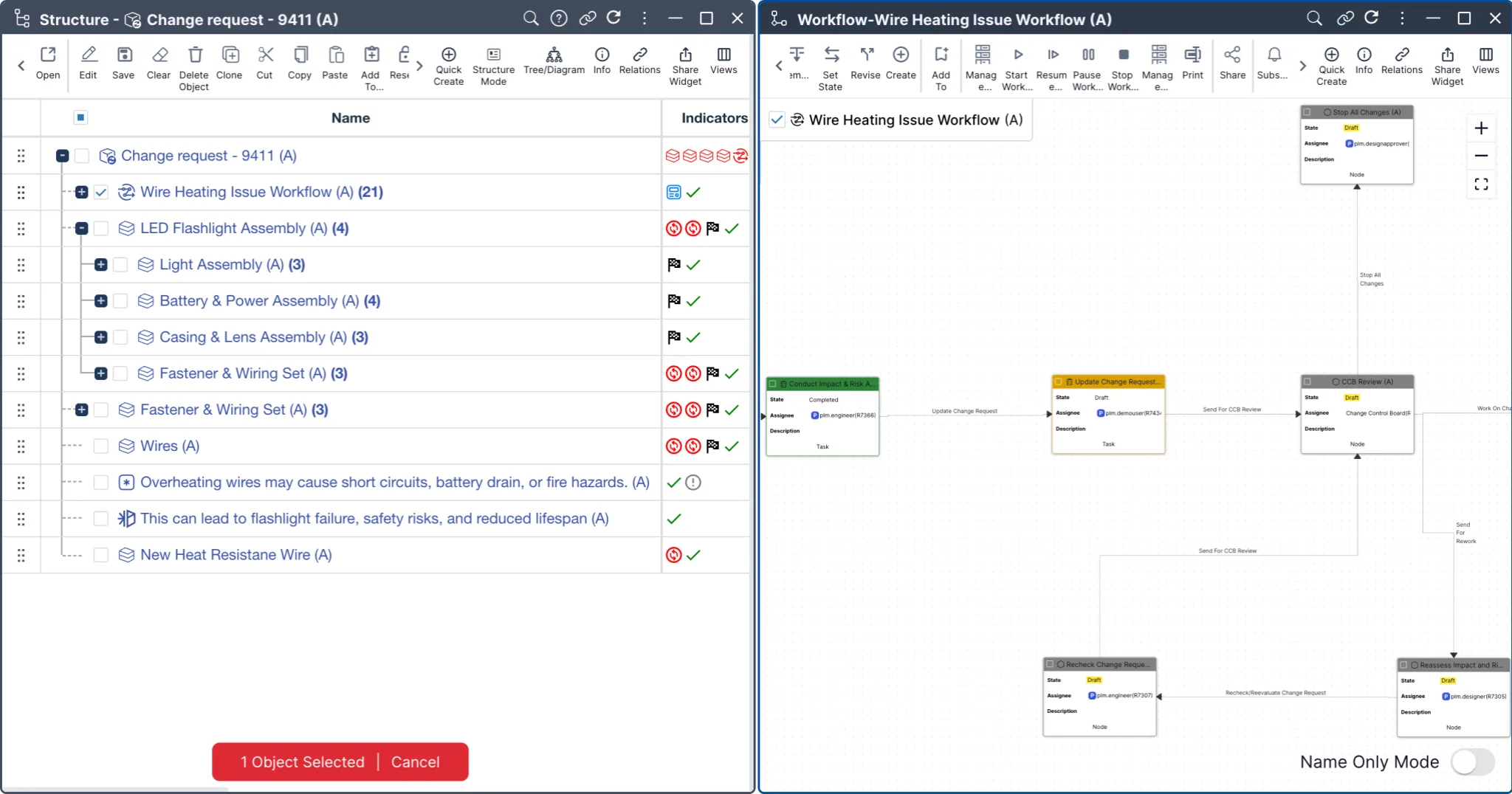Collapse the LED Flashlight Assembly node
Image resolution: width=1512 pixels, height=794 pixels.
point(82,229)
